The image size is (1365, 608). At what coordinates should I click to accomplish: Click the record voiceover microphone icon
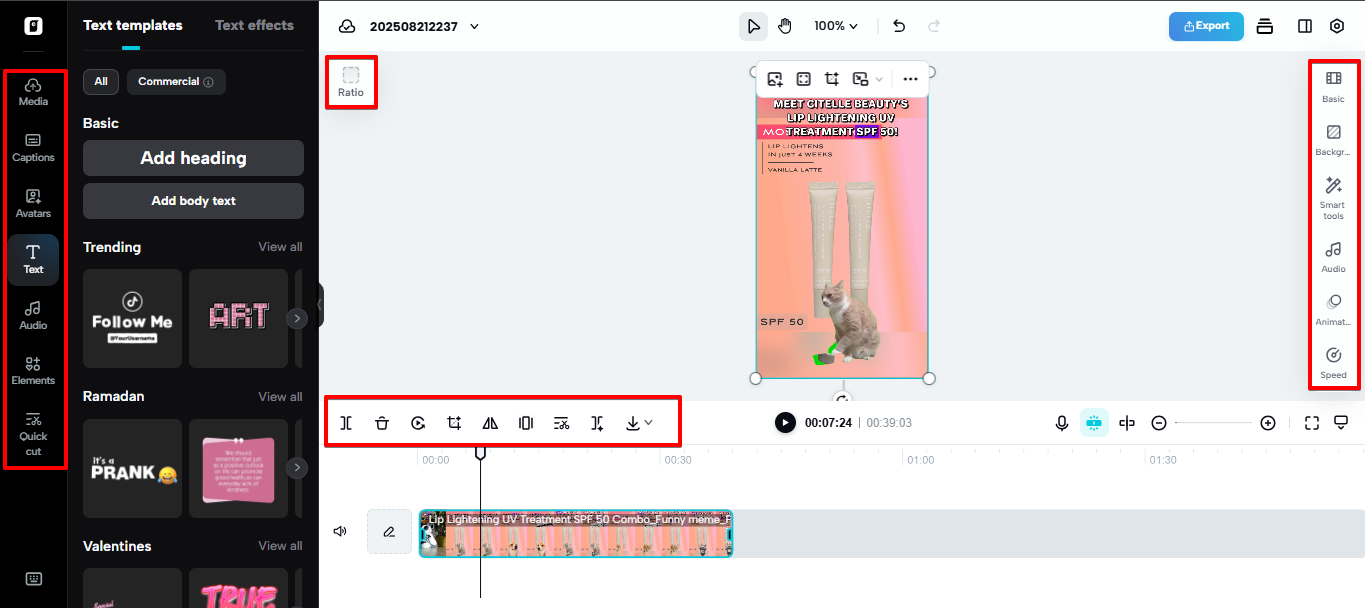pyautogui.click(x=1062, y=423)
